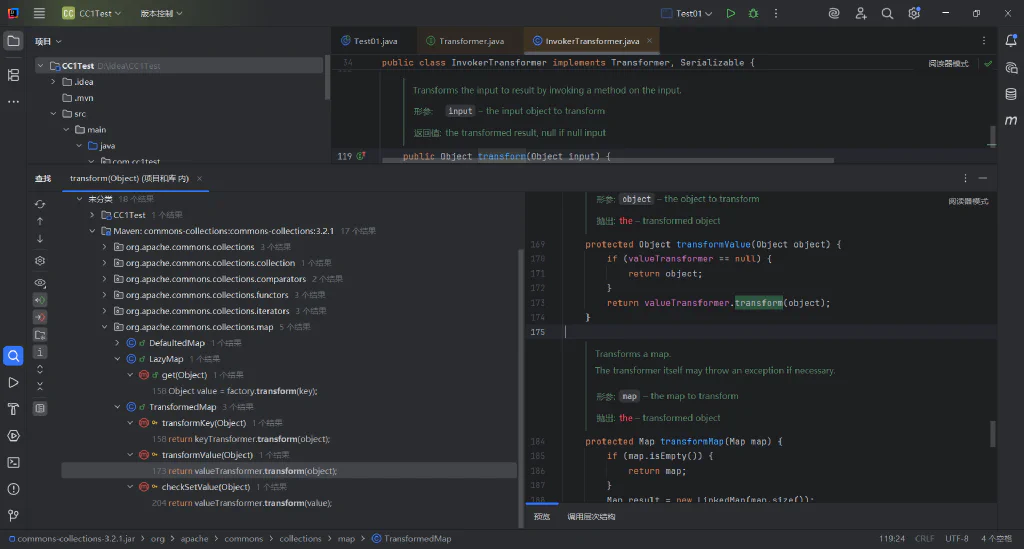Screen dimensions: 1024x549
Task: Open the Problems tool window
Action: point(13,489)
